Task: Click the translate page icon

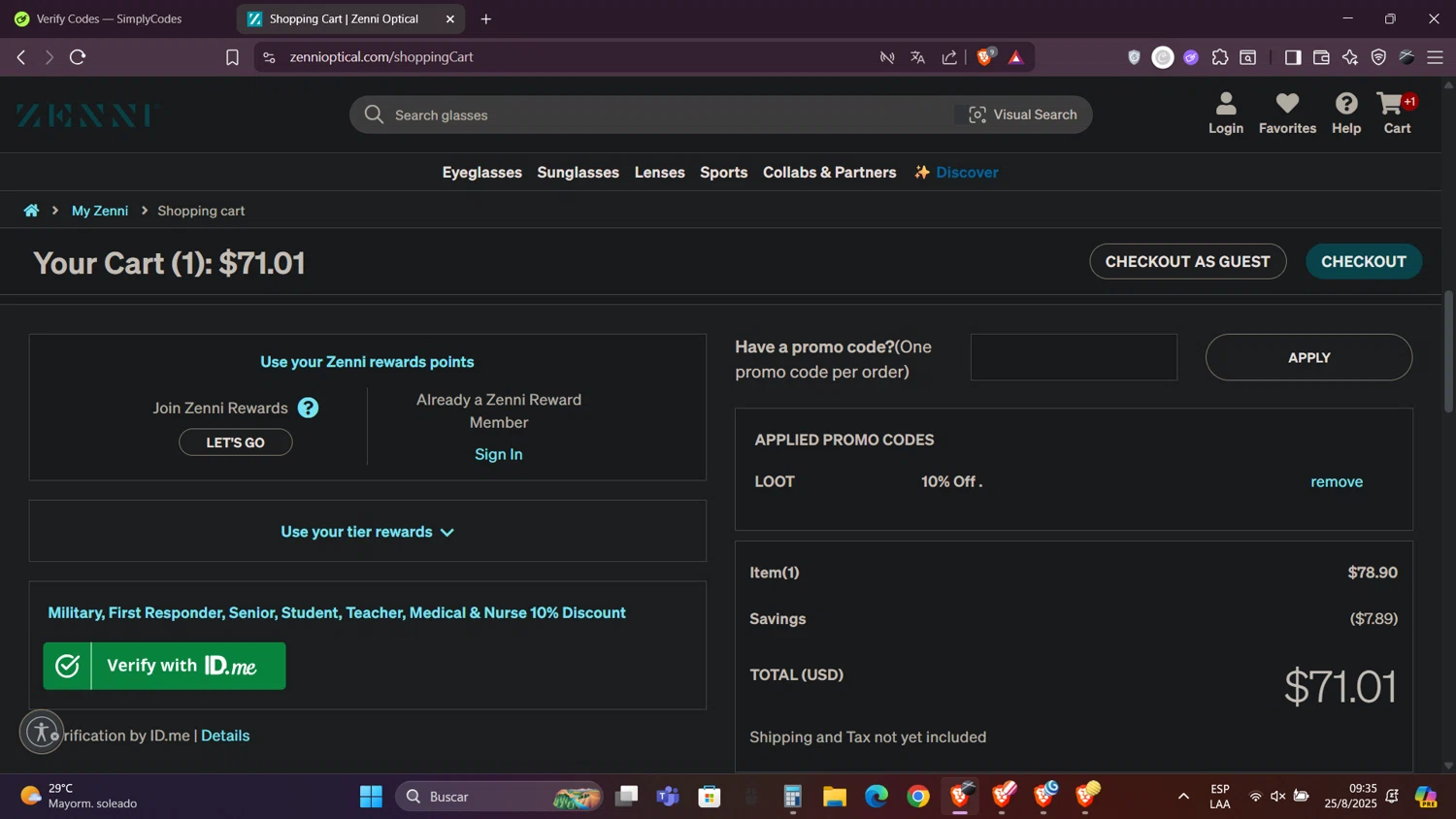Action: pyautogui.click(x=917, y=57)
